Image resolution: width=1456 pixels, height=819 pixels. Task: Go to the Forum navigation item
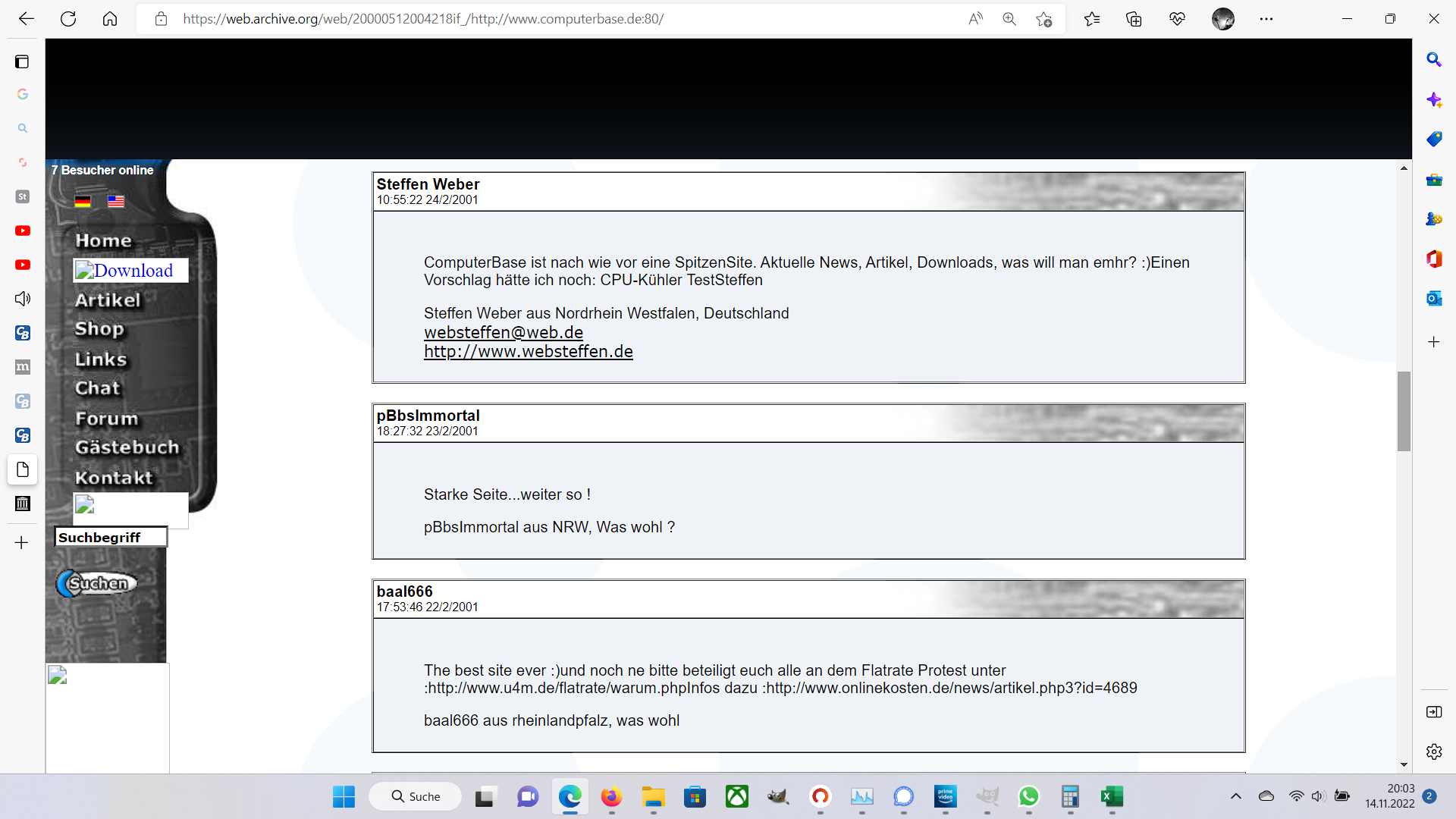[107, 419]
